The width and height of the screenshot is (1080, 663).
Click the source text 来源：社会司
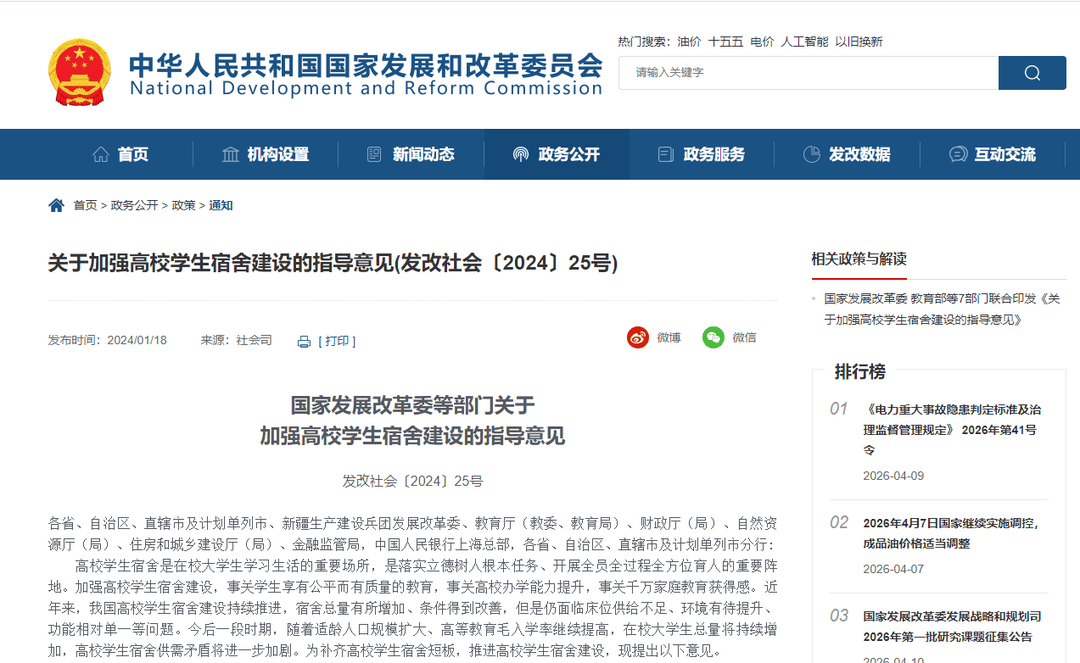pyautogui.click(x=236, y=340)
